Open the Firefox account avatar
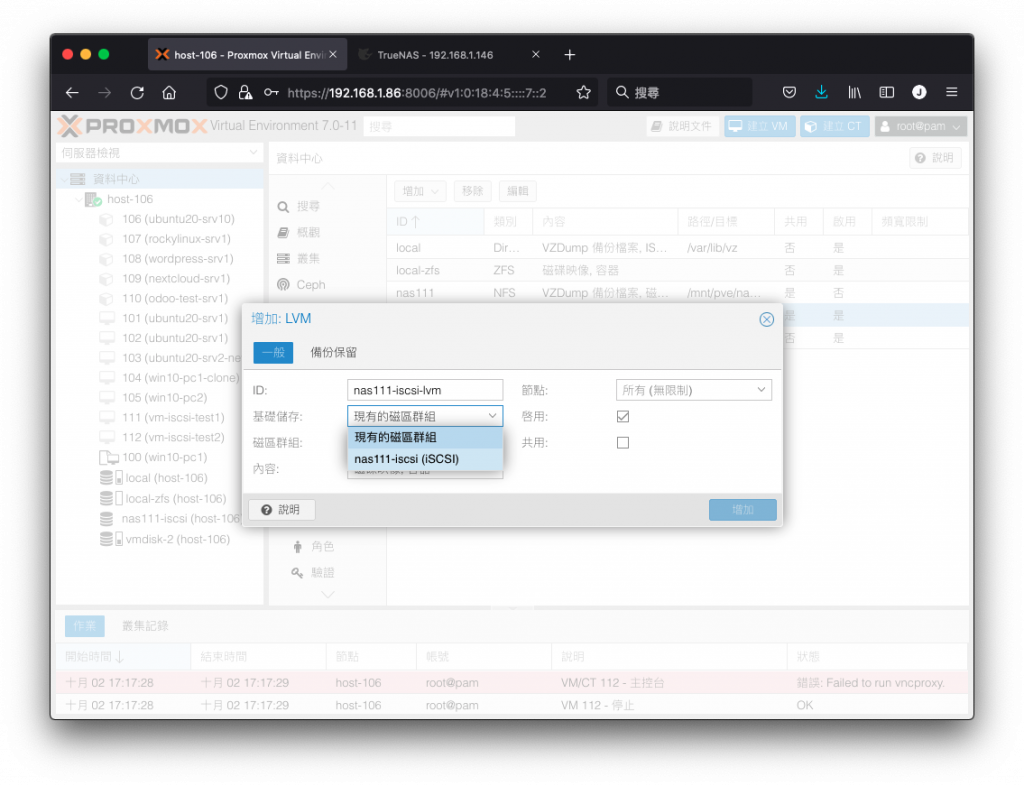This screenshot has width=1024, height=786. [919, 92]
